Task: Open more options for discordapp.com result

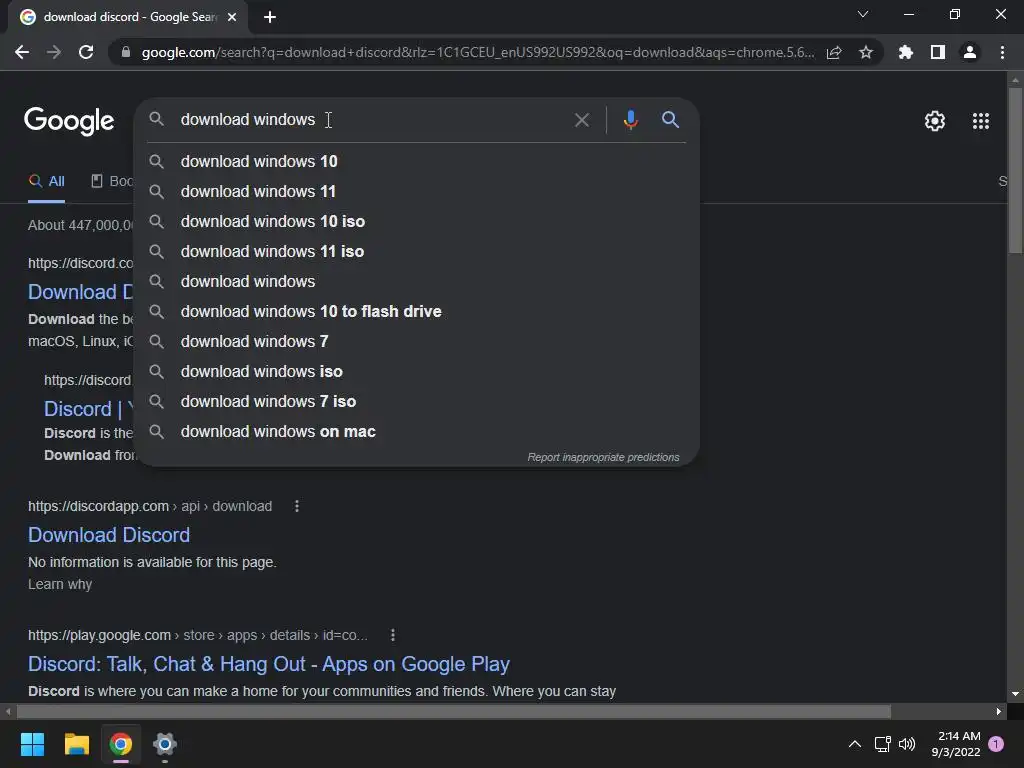Action: [297, 506]
